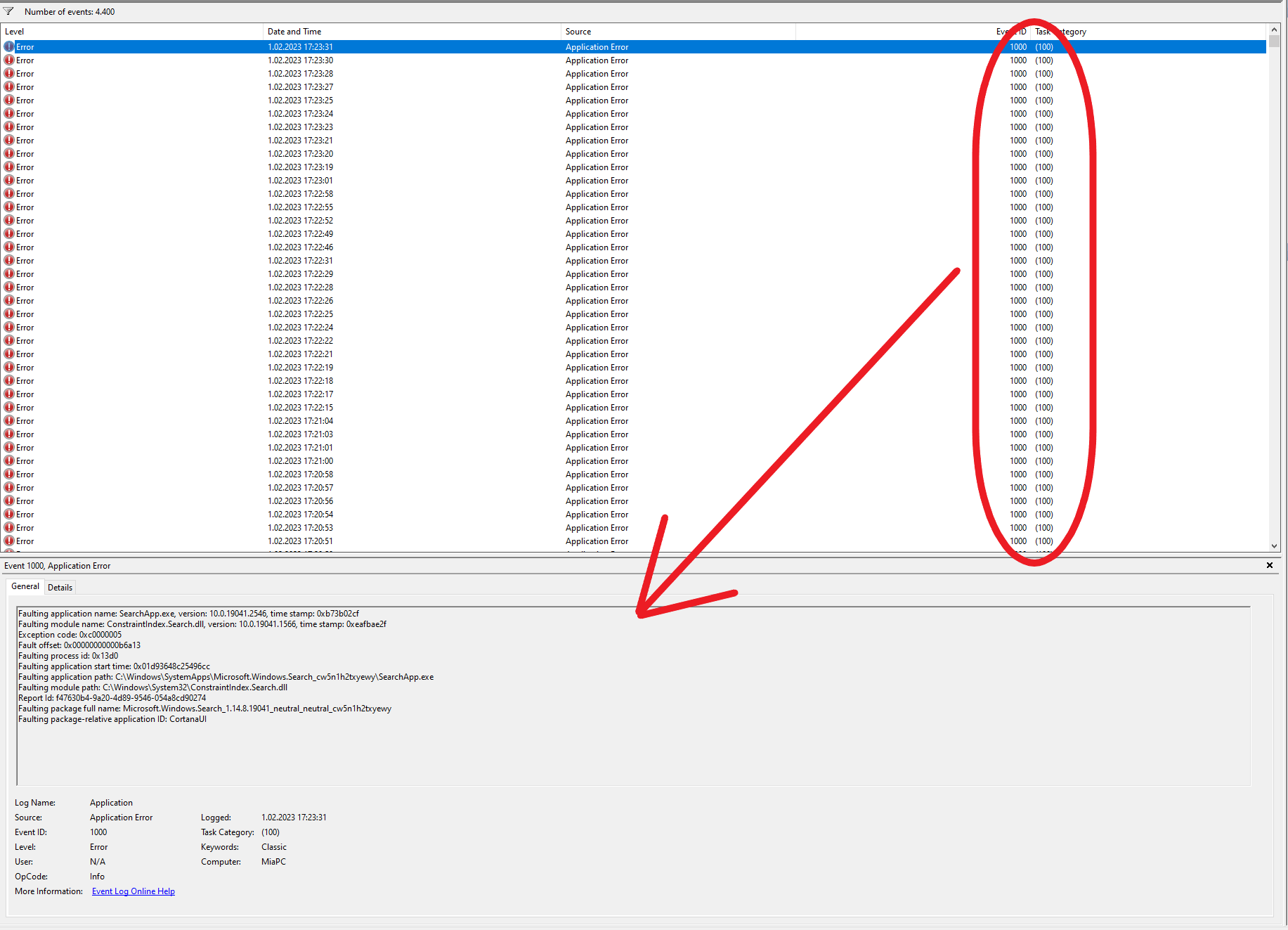
Task: Open the Event Log Online Help link
Action: coord(133,891)
